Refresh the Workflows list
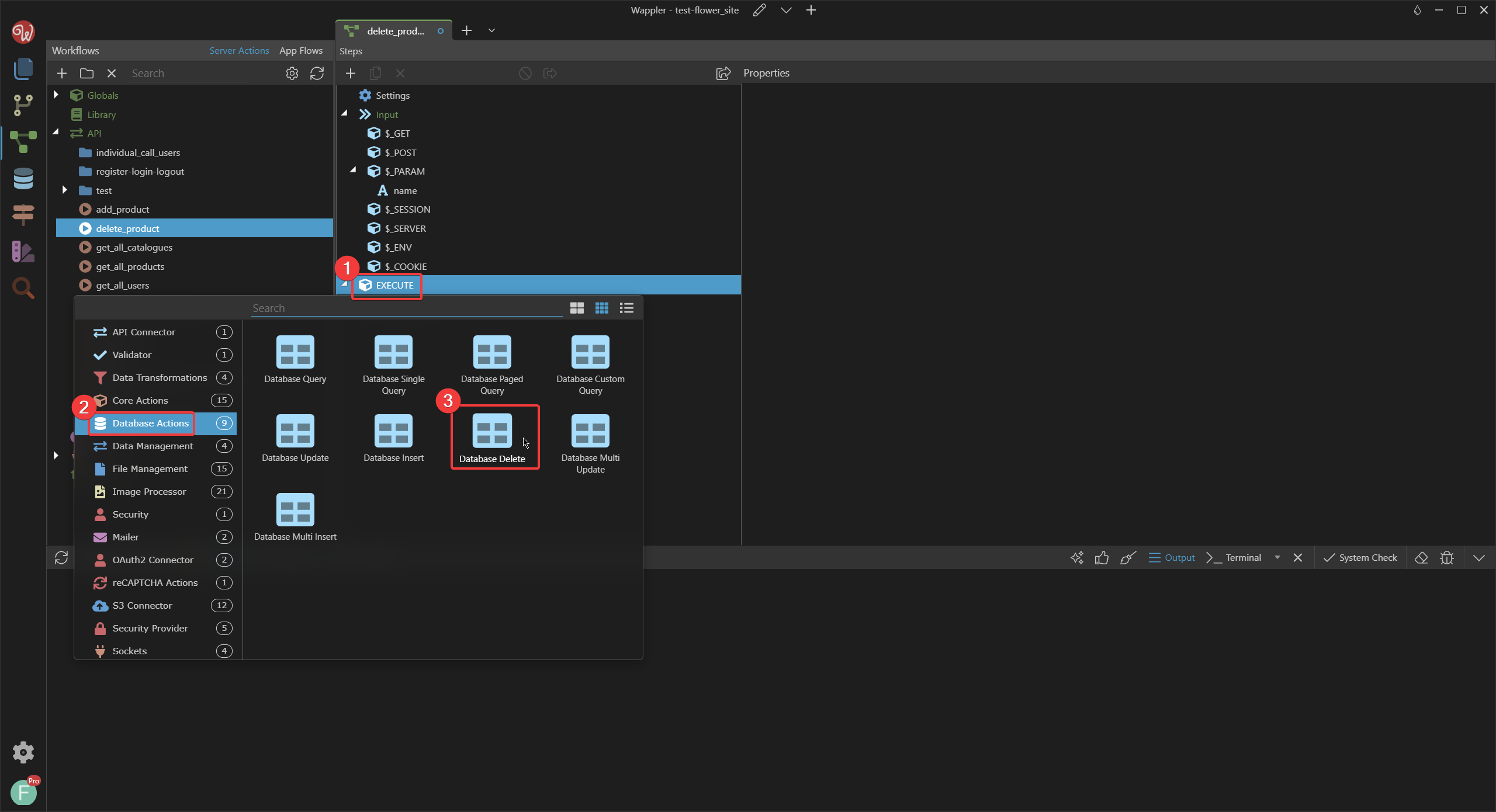Screen dimensions: 1496x812 [317, 73]
